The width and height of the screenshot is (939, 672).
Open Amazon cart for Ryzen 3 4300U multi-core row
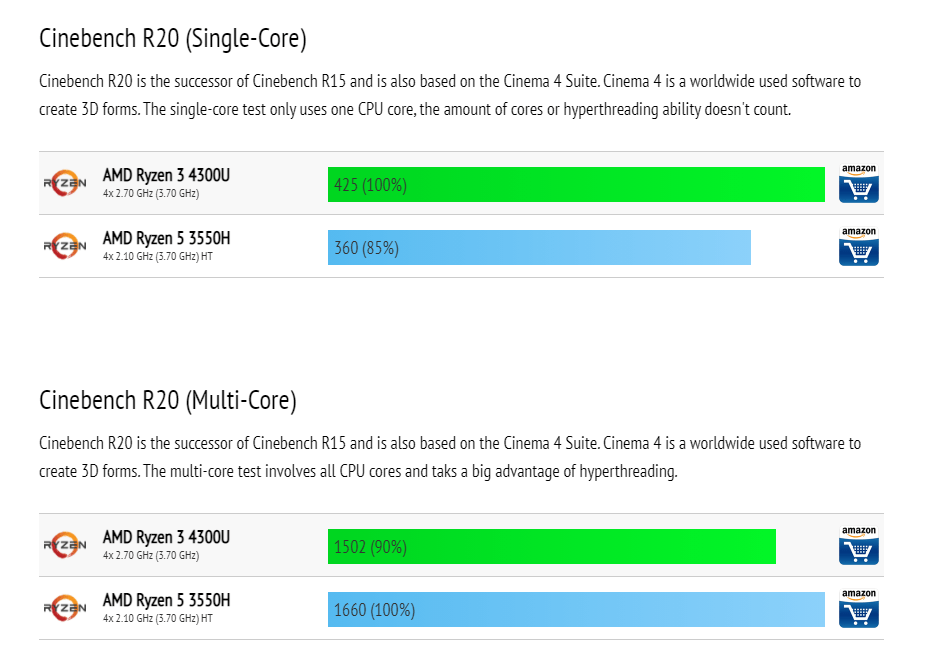(x=858, y=547)
